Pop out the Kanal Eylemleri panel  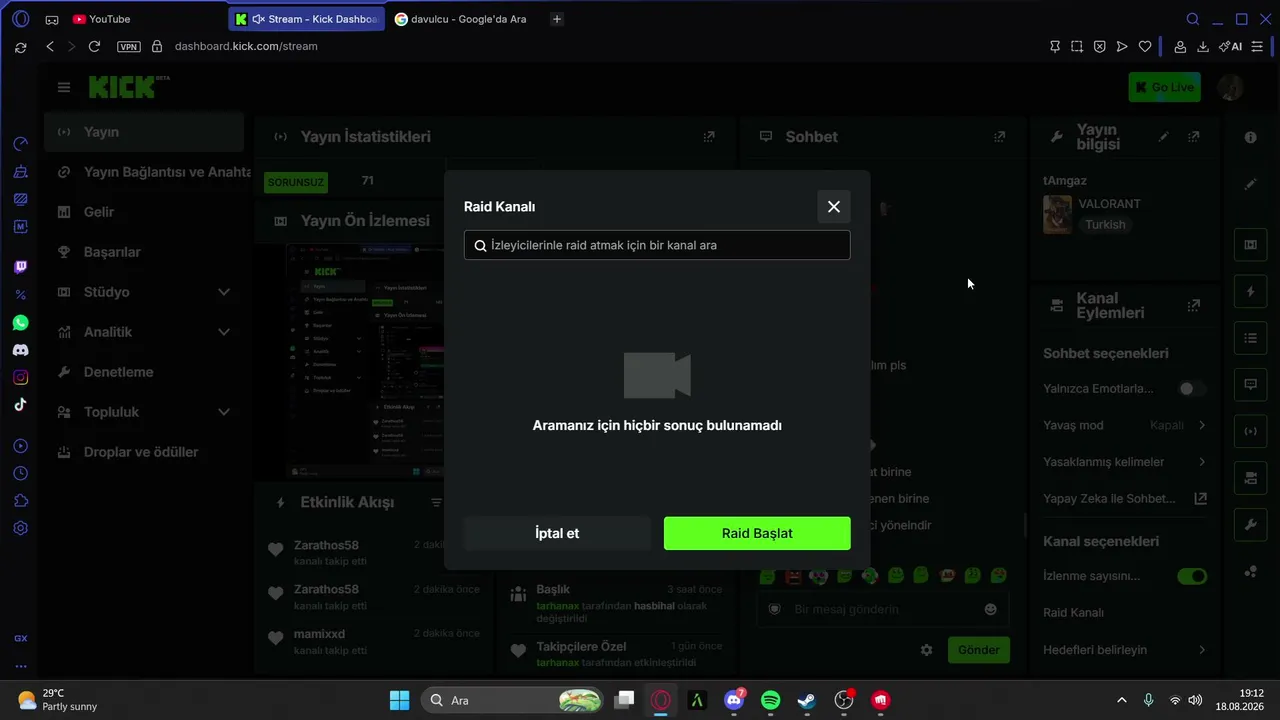[1194, 305]
